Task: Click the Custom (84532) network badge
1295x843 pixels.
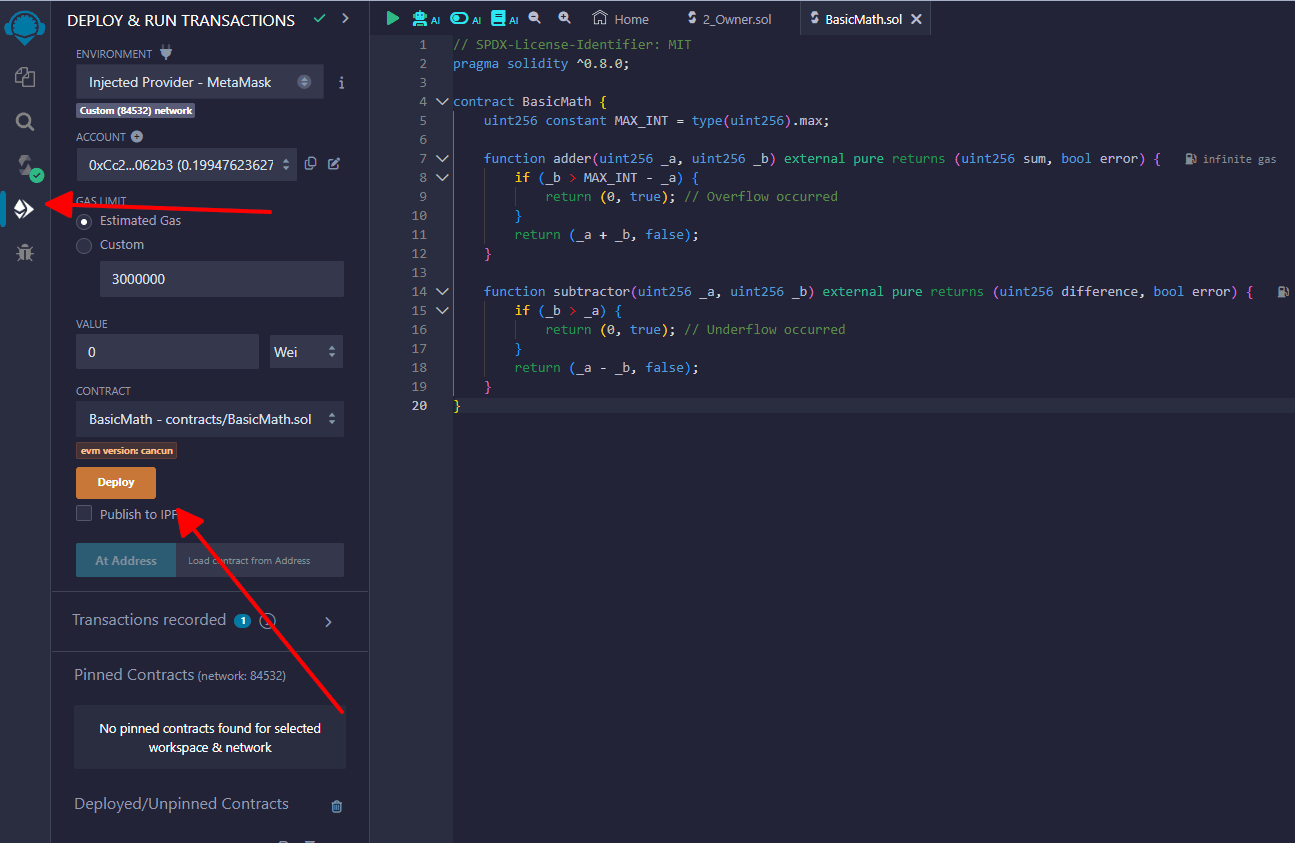Action: 136,111
